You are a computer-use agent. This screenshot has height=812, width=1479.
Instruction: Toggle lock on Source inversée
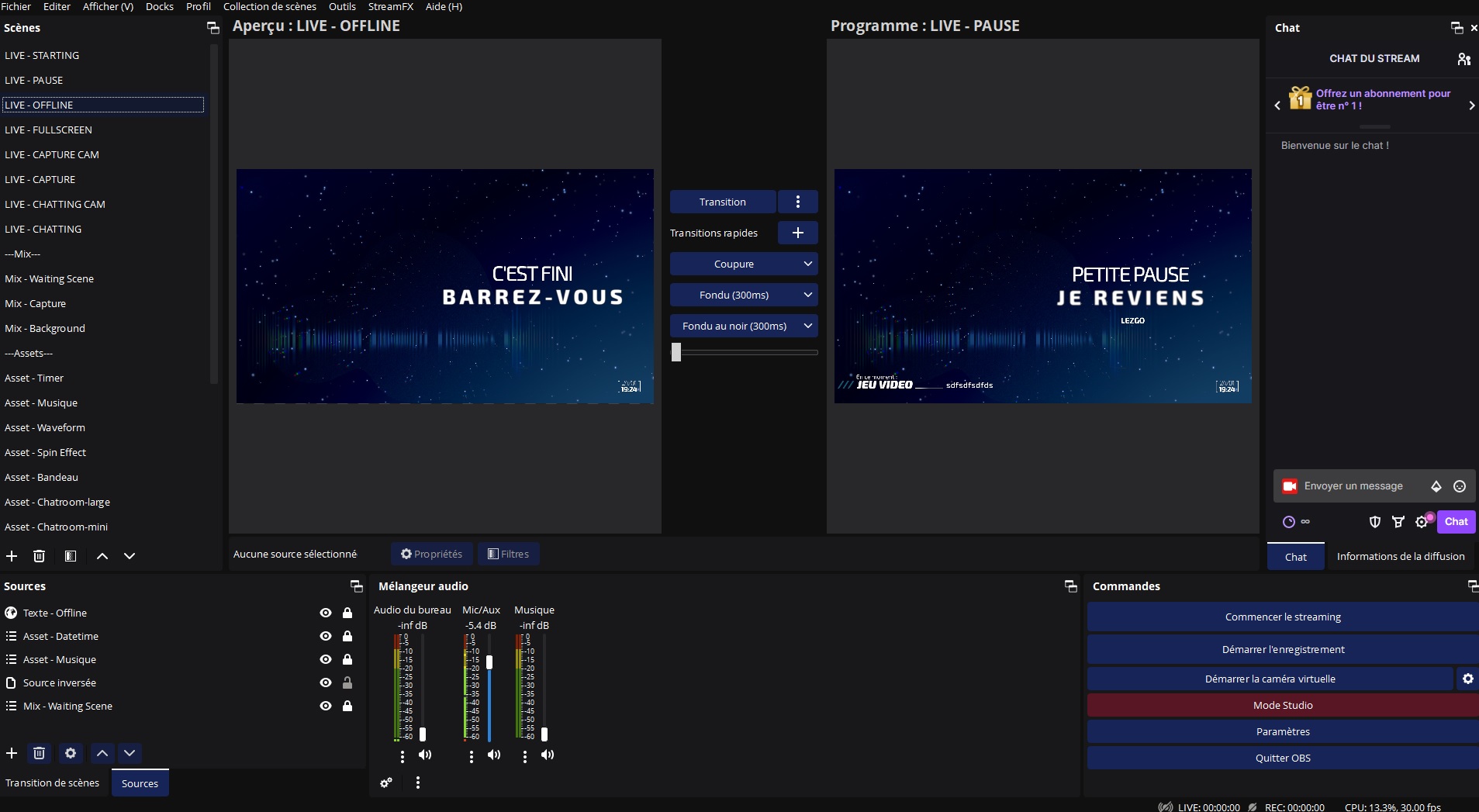coord(347,682)
